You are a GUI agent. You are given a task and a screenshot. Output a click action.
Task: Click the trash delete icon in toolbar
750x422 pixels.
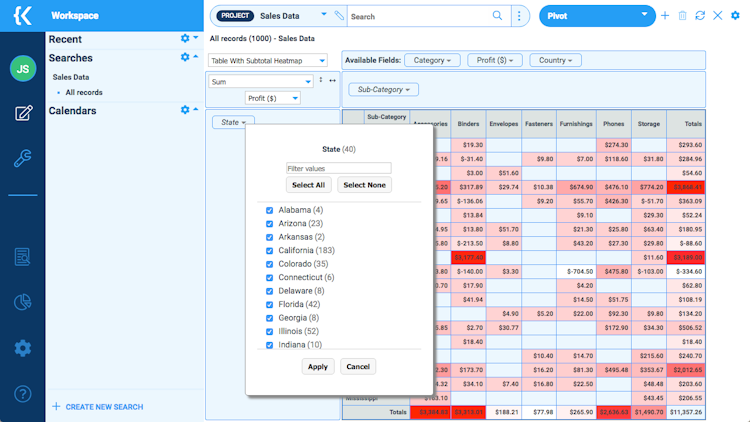point(683,16)
